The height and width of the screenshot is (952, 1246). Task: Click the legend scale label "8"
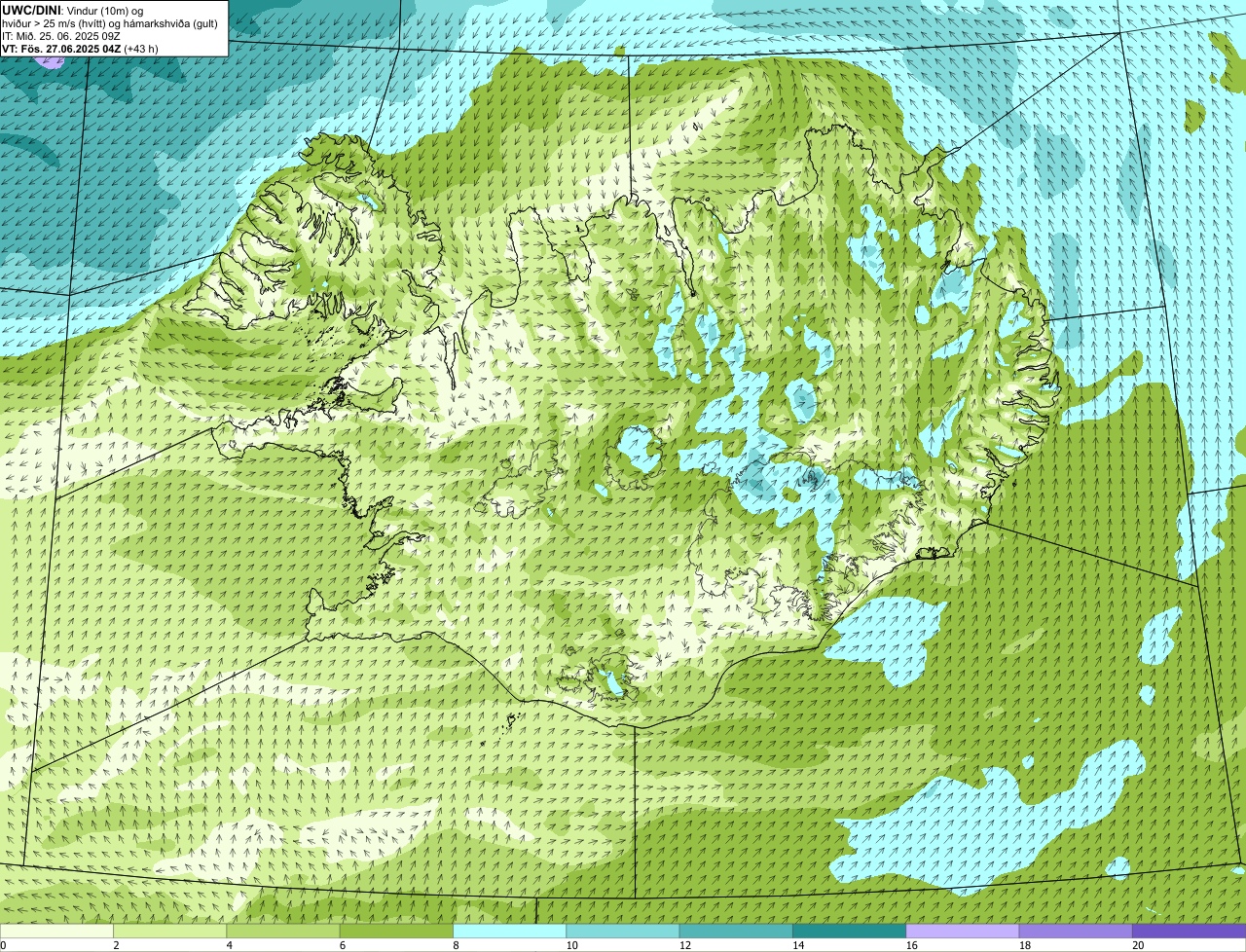(x=455, y=945)
